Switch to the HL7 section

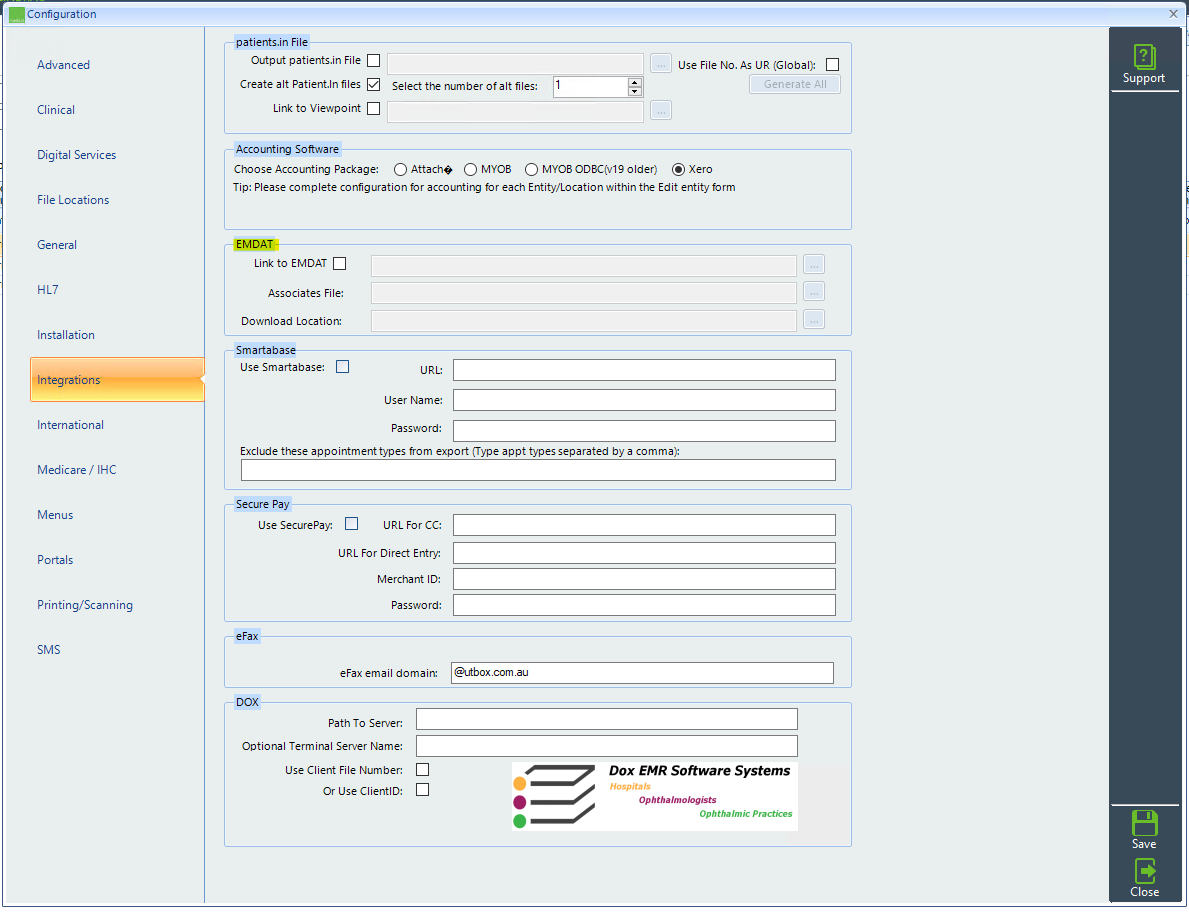[x=47, y=289]
